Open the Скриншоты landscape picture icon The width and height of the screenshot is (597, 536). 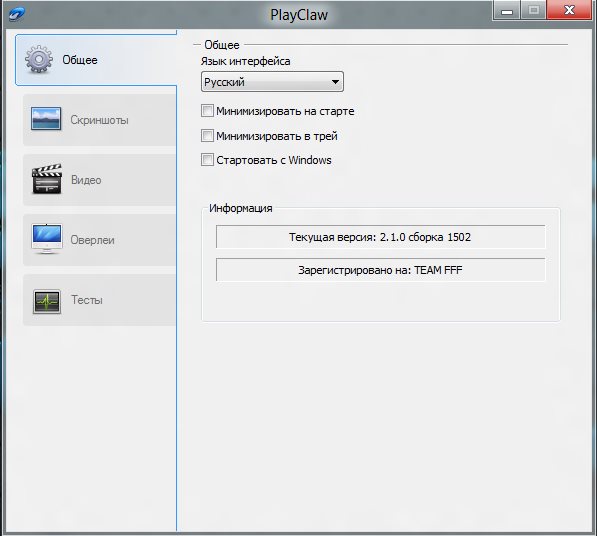click(46, 119)
